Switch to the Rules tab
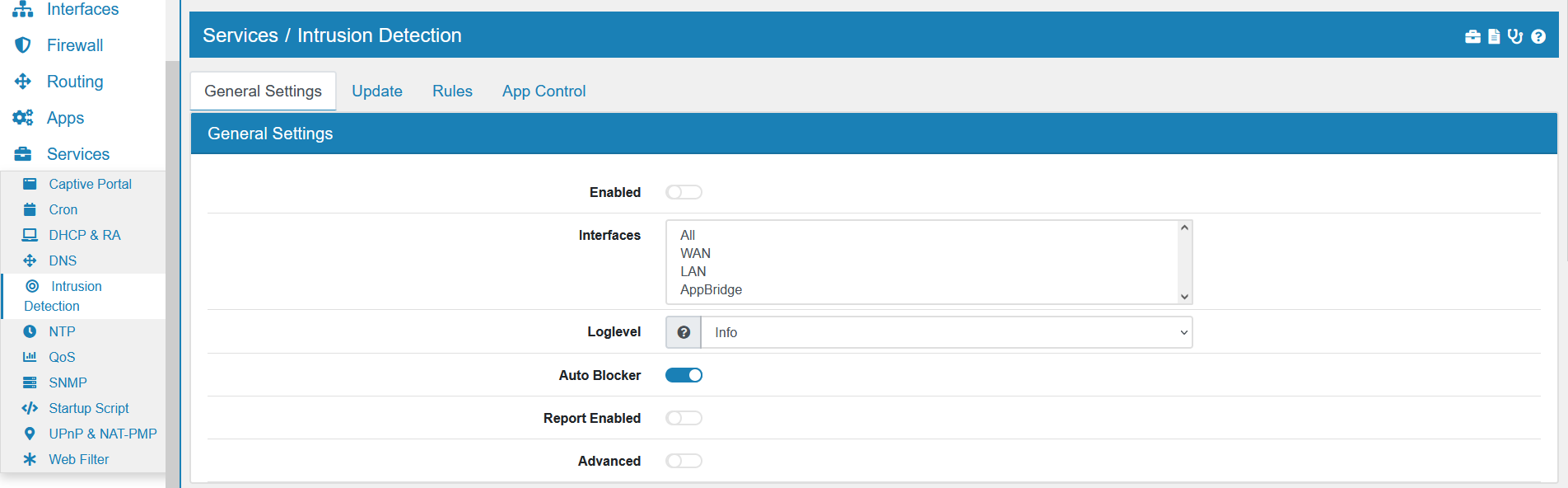The image size is (1568, 488). tap(452, 91)
